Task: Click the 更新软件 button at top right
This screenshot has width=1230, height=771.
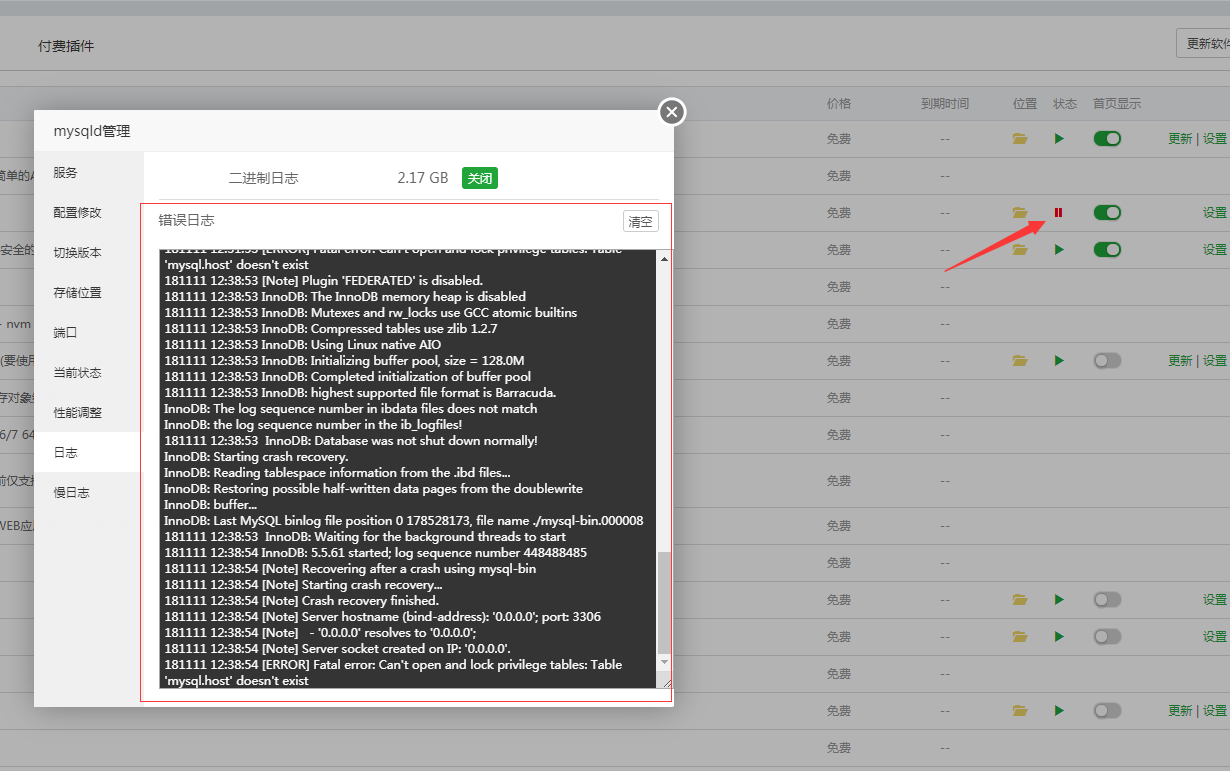Action: [1203, 43]
